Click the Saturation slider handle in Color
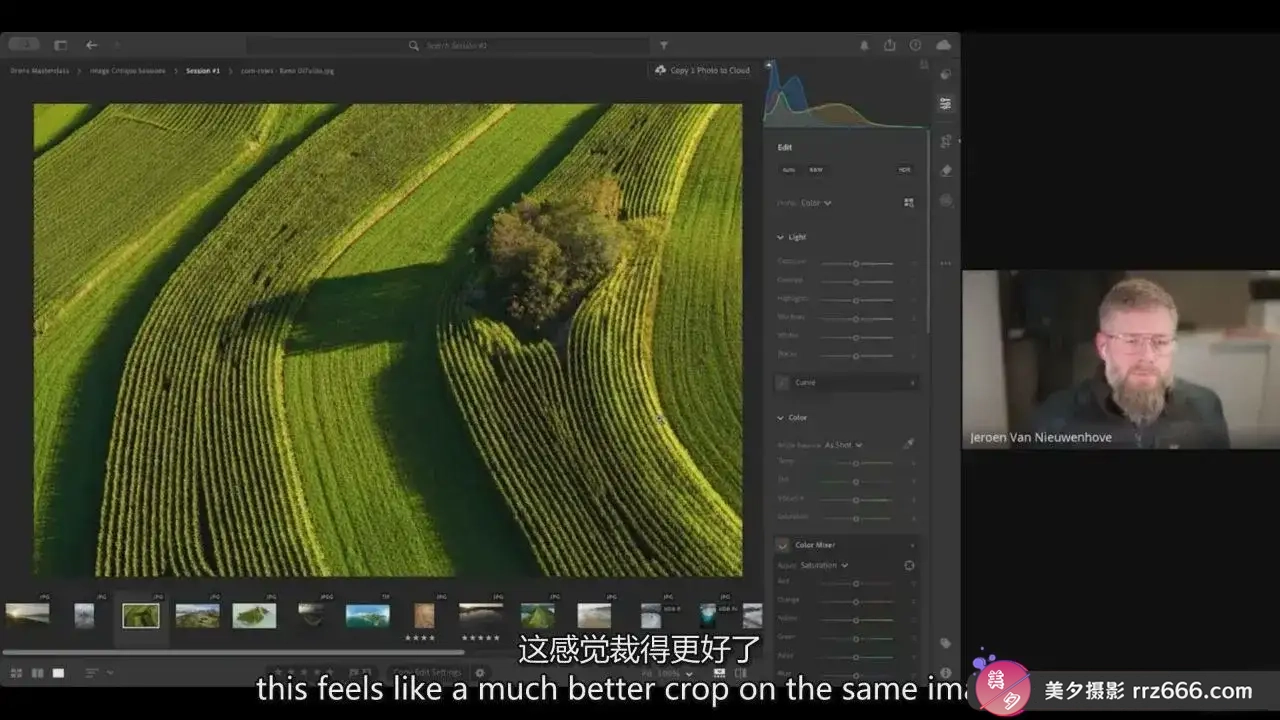 (x=856, y=518)
